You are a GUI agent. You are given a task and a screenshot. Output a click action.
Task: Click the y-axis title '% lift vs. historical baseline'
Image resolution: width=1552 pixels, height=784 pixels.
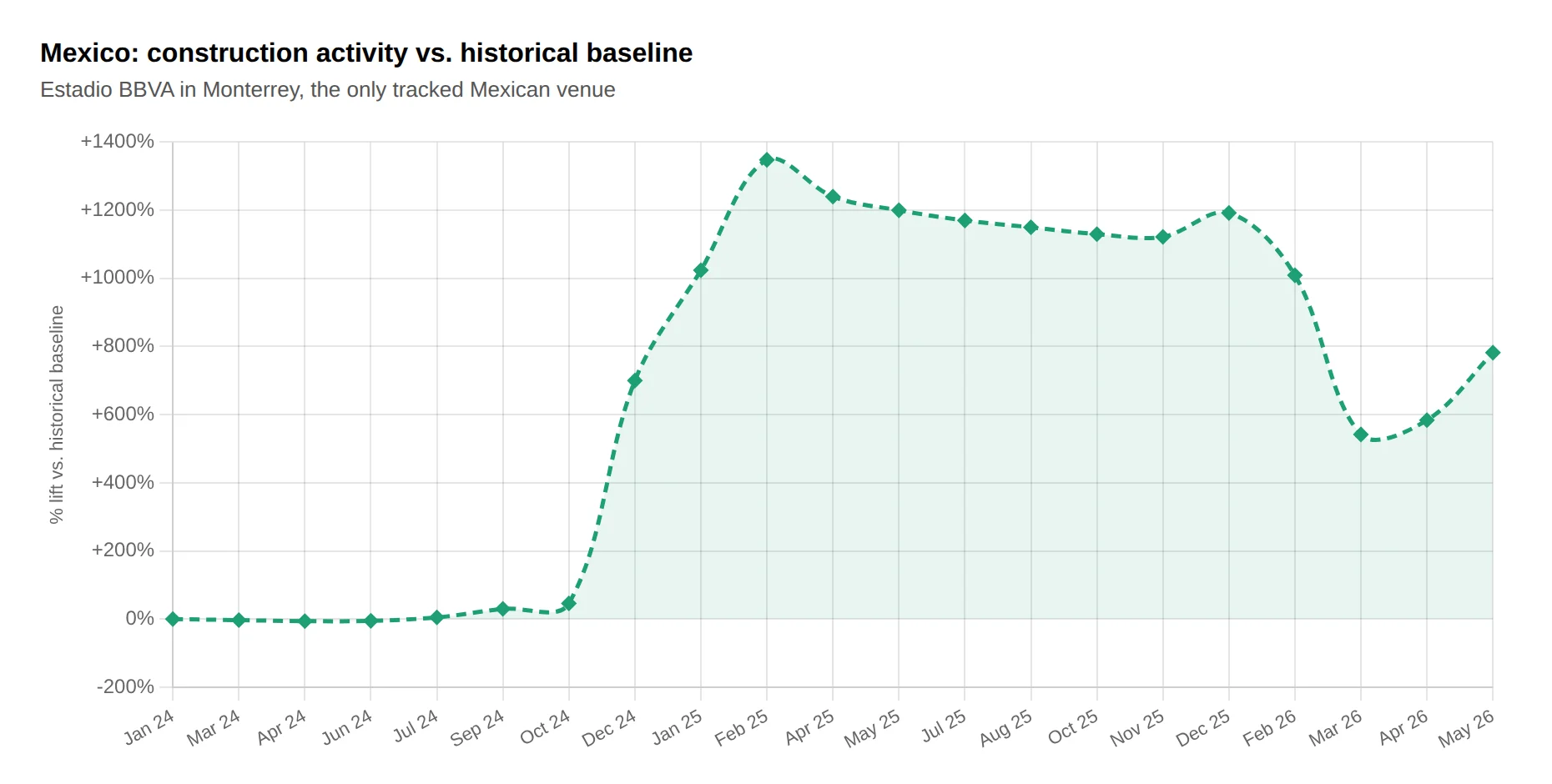tap(56, 415)
